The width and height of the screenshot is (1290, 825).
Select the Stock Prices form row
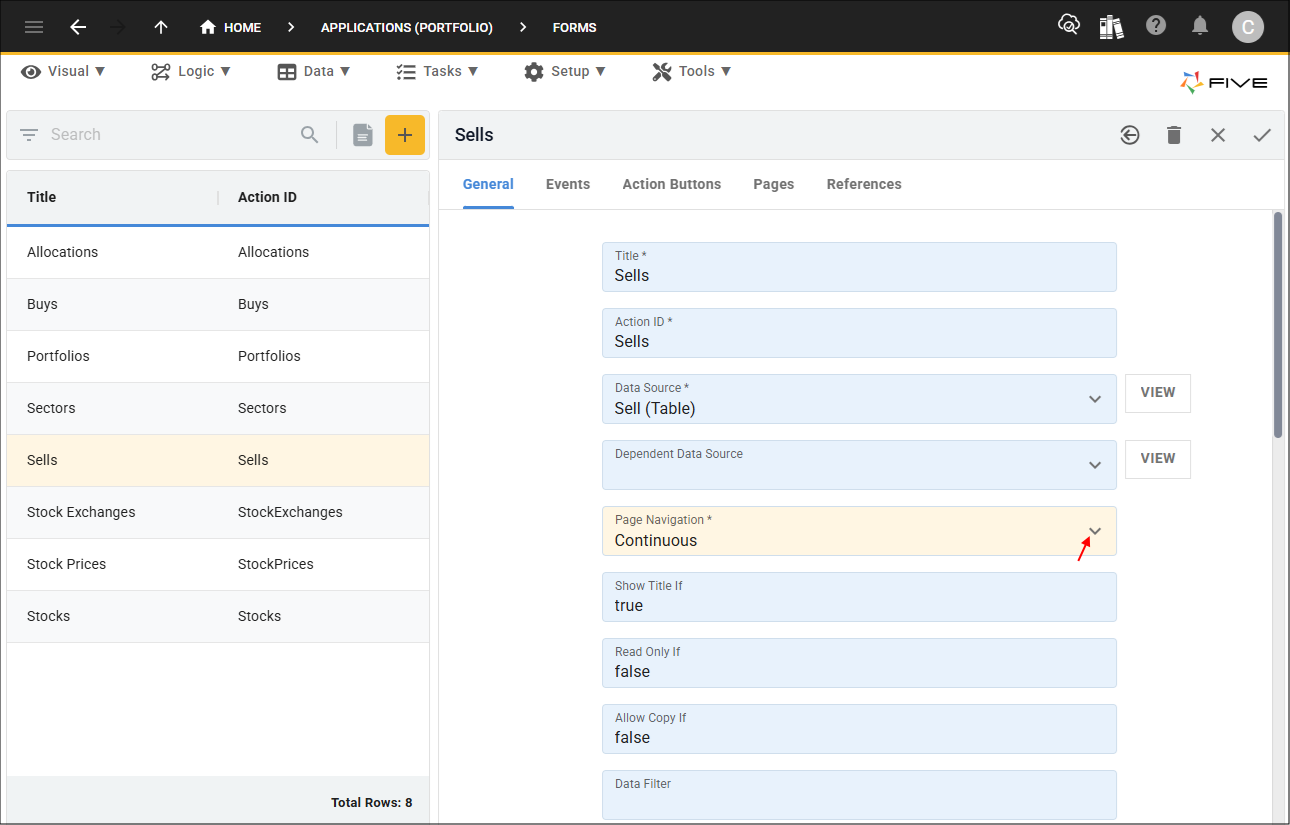pyautogui.click(x=218, y=564)
